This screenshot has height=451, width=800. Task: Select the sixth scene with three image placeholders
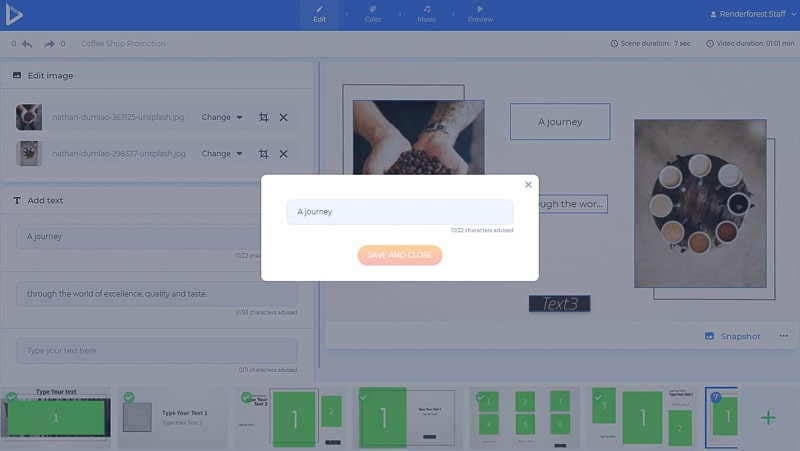tap(642, 417)
